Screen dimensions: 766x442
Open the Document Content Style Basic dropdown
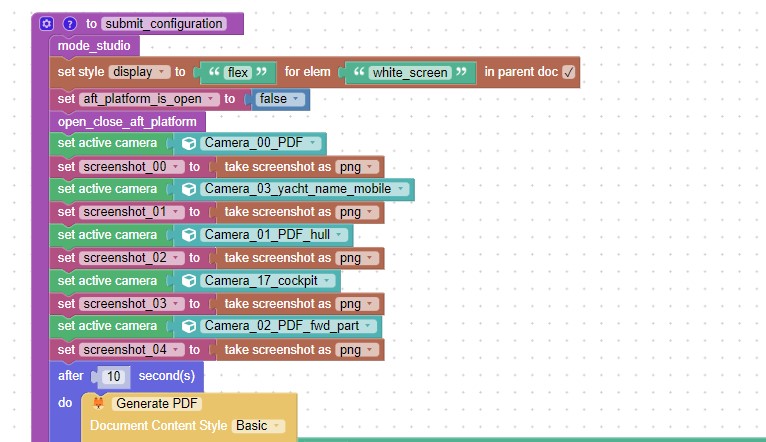(258, 426)
